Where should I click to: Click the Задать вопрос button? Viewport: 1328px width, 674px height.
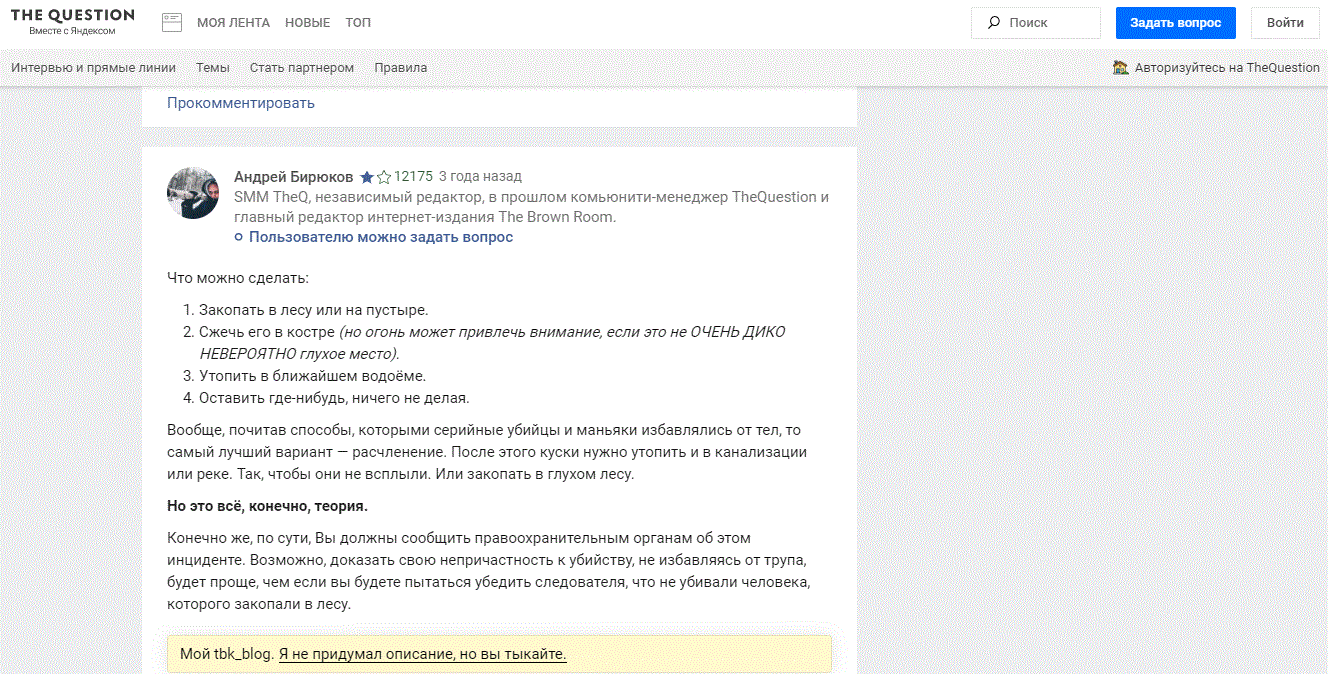(x=1176, y=22)
